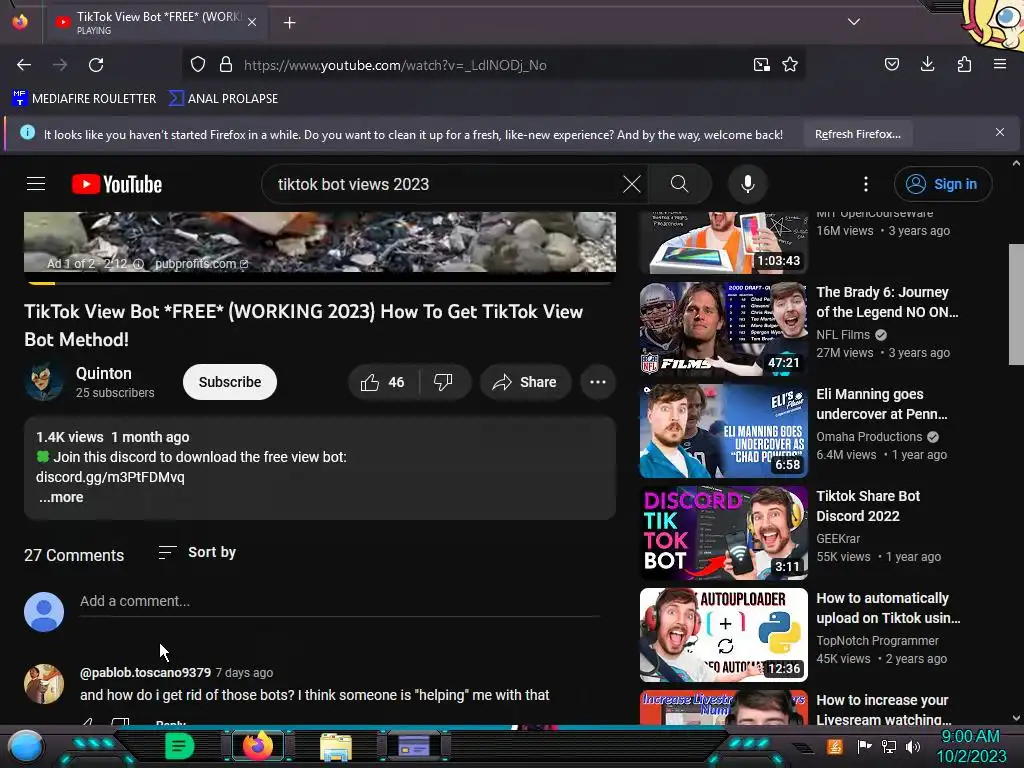This screenshot has width=1024, height=768.
Task: Open ad site pubprofits.com link
Action: click(201, 264)
